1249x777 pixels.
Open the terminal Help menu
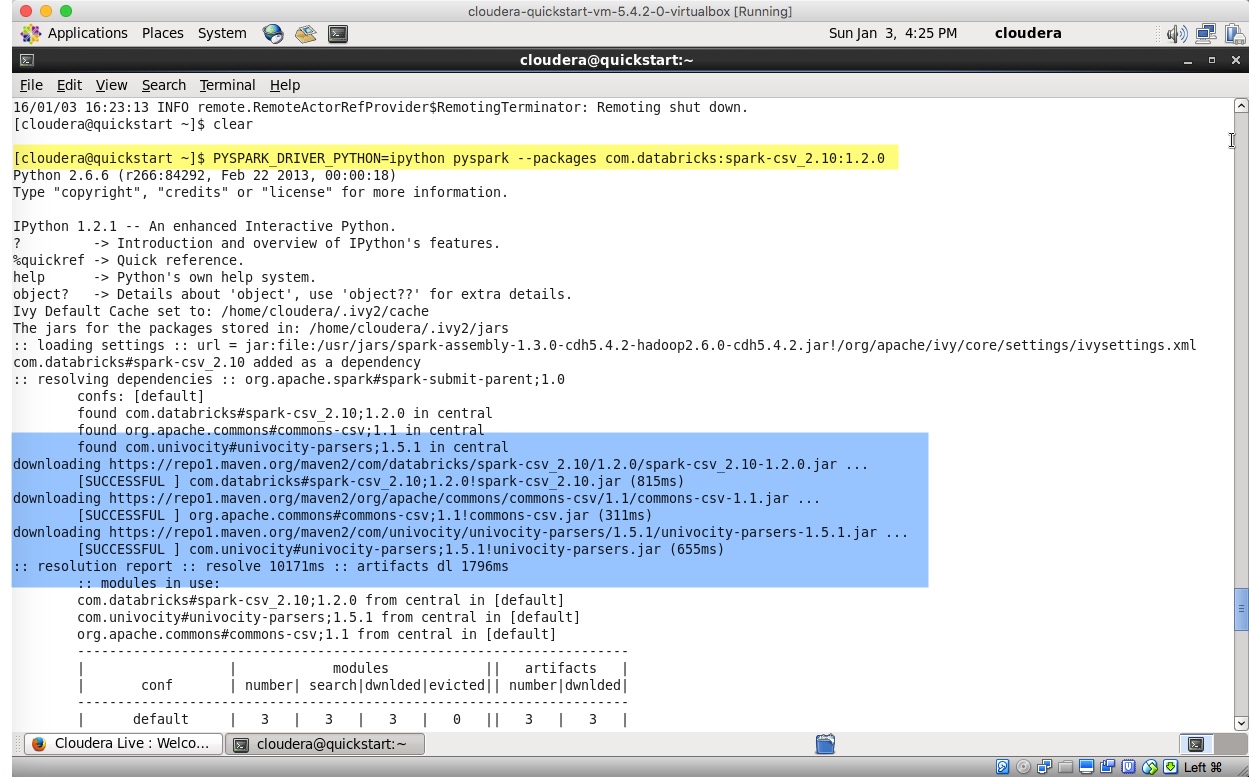click(285, 85)
